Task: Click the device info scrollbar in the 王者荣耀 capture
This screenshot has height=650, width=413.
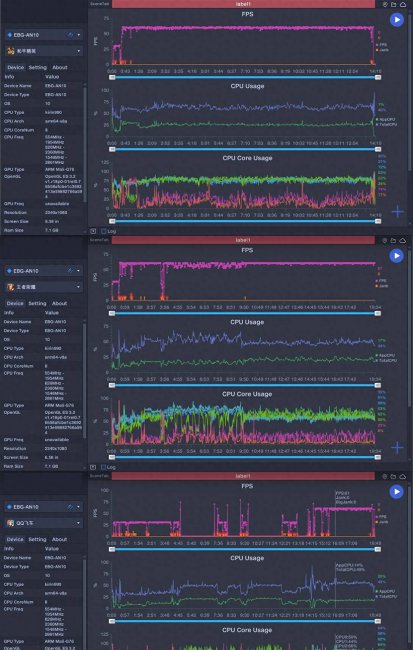Action: pos(85,379)
